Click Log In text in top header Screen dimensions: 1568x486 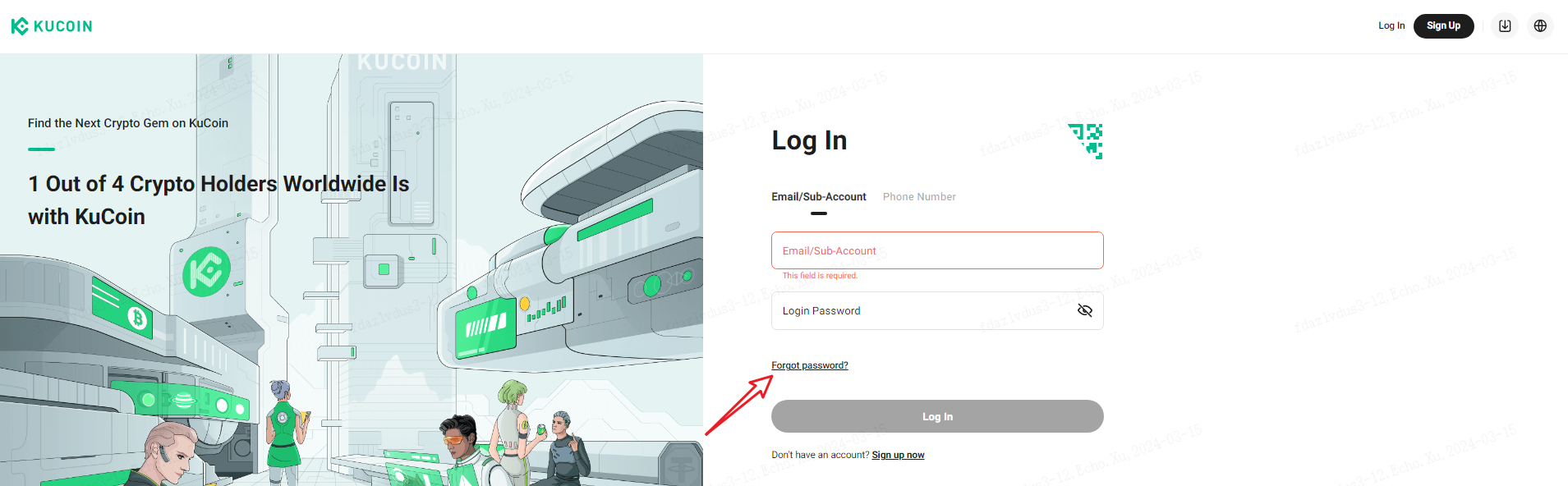click(x=1391, y=26)
